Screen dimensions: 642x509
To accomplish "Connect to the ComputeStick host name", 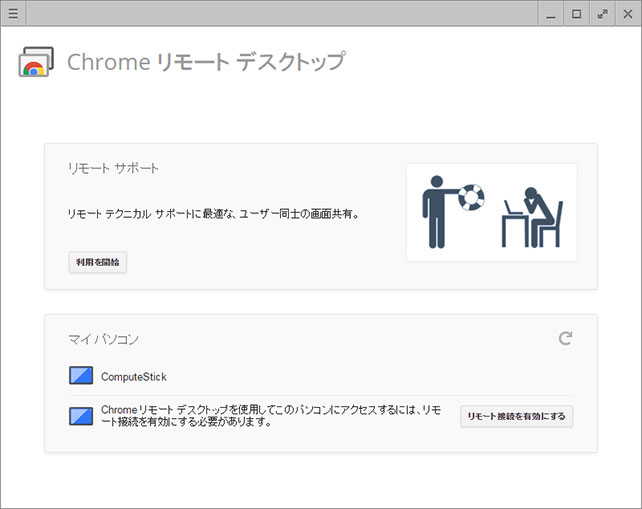I will pos(133,377).
